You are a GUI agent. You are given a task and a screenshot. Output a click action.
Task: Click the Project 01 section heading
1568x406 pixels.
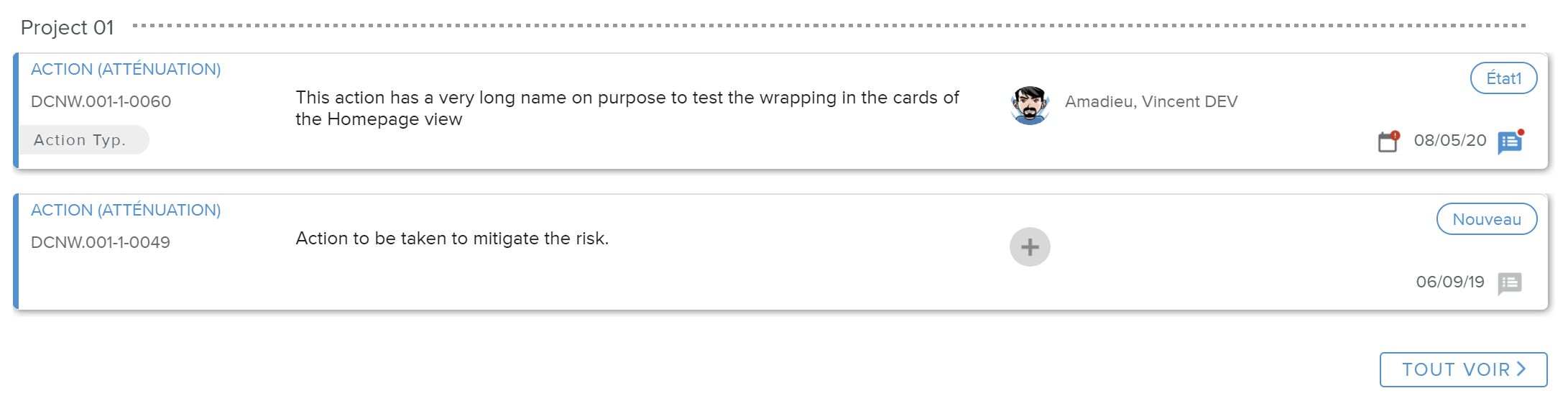68,27
